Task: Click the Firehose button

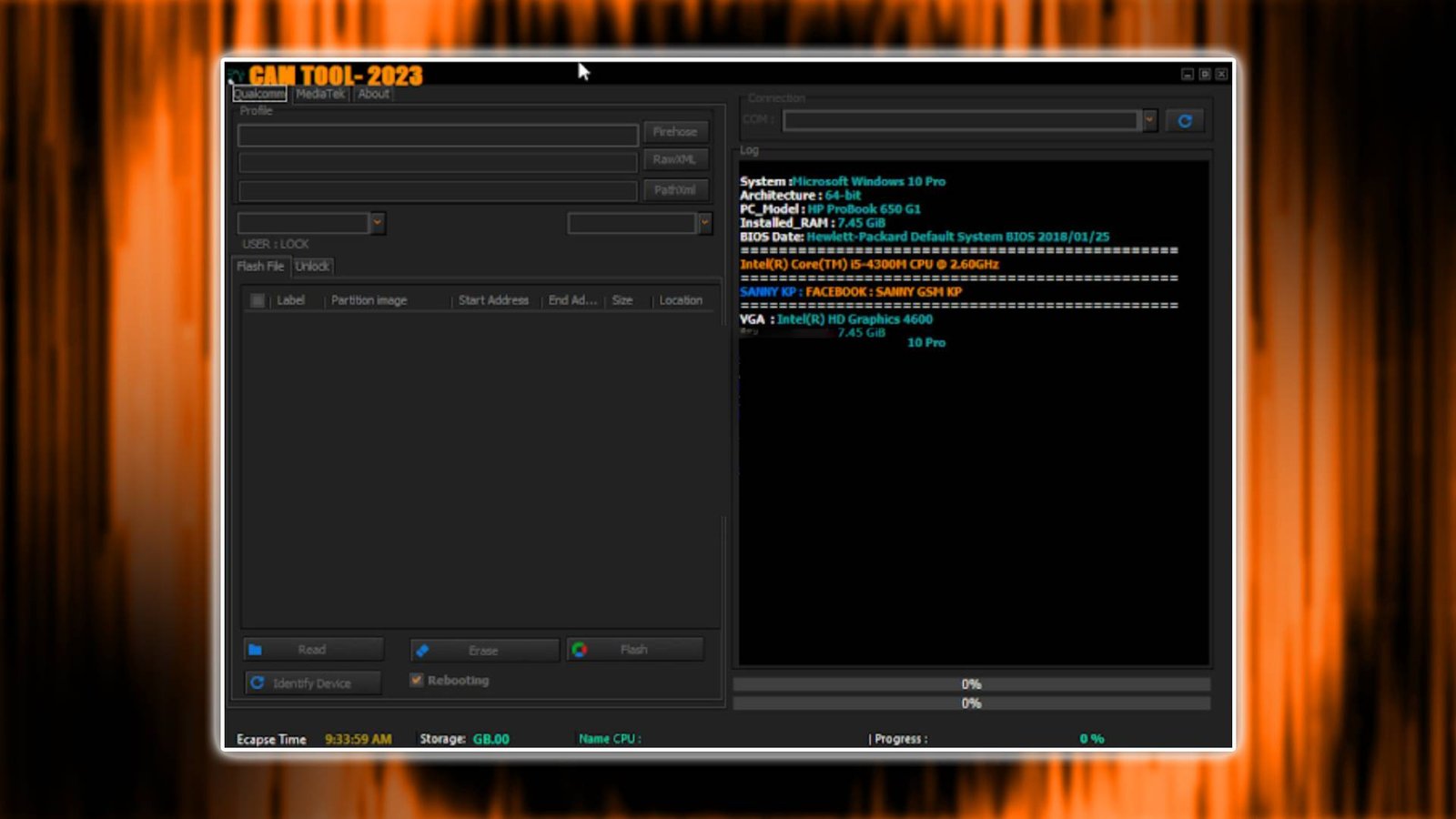Action: (x=675, y=131)
